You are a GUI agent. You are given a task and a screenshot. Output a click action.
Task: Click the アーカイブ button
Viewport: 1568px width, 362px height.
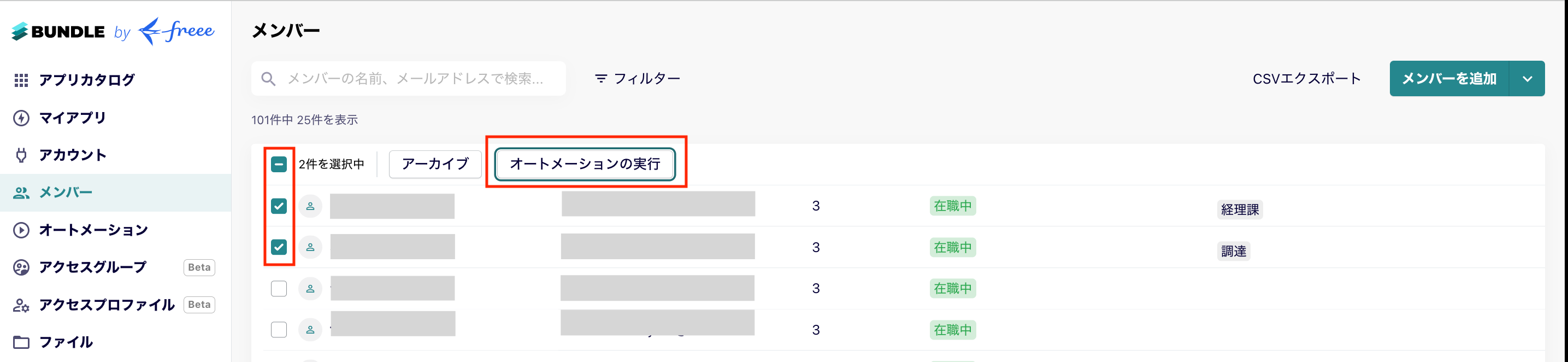tap(435, 164)
